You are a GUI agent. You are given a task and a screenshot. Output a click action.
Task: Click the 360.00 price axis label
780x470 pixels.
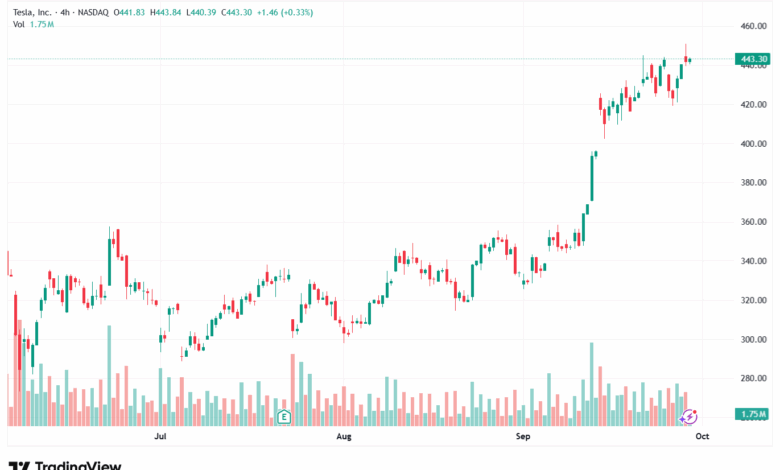753,222
